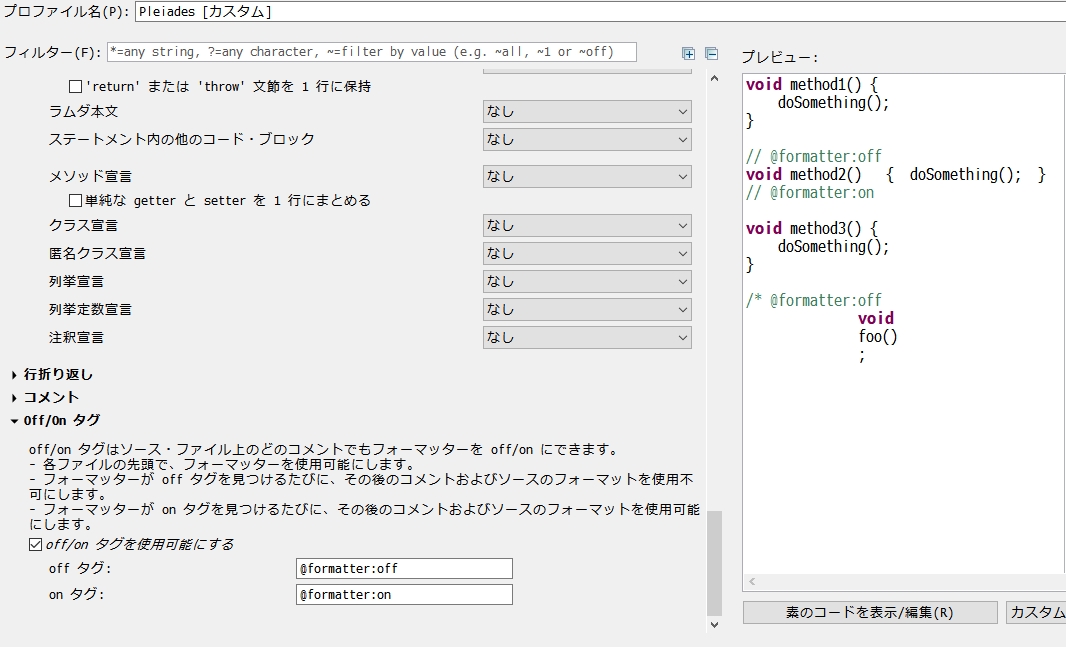Click the collapse all sections icon
This screenshot has width=1066, height=647.
click(711, 54)
